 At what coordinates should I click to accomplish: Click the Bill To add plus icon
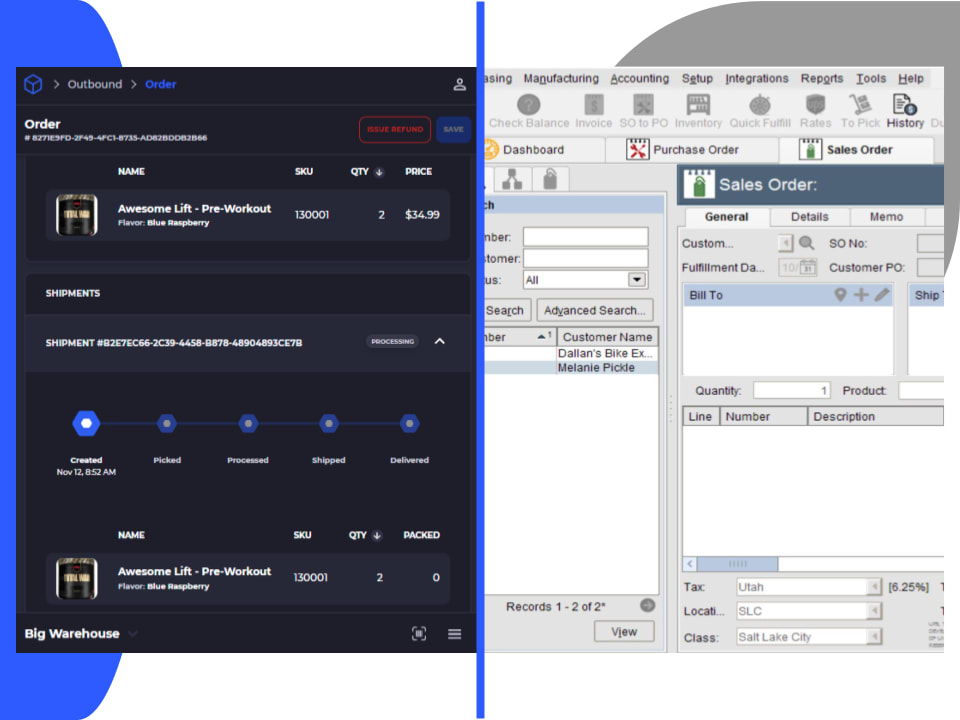(x=861, y=295)
